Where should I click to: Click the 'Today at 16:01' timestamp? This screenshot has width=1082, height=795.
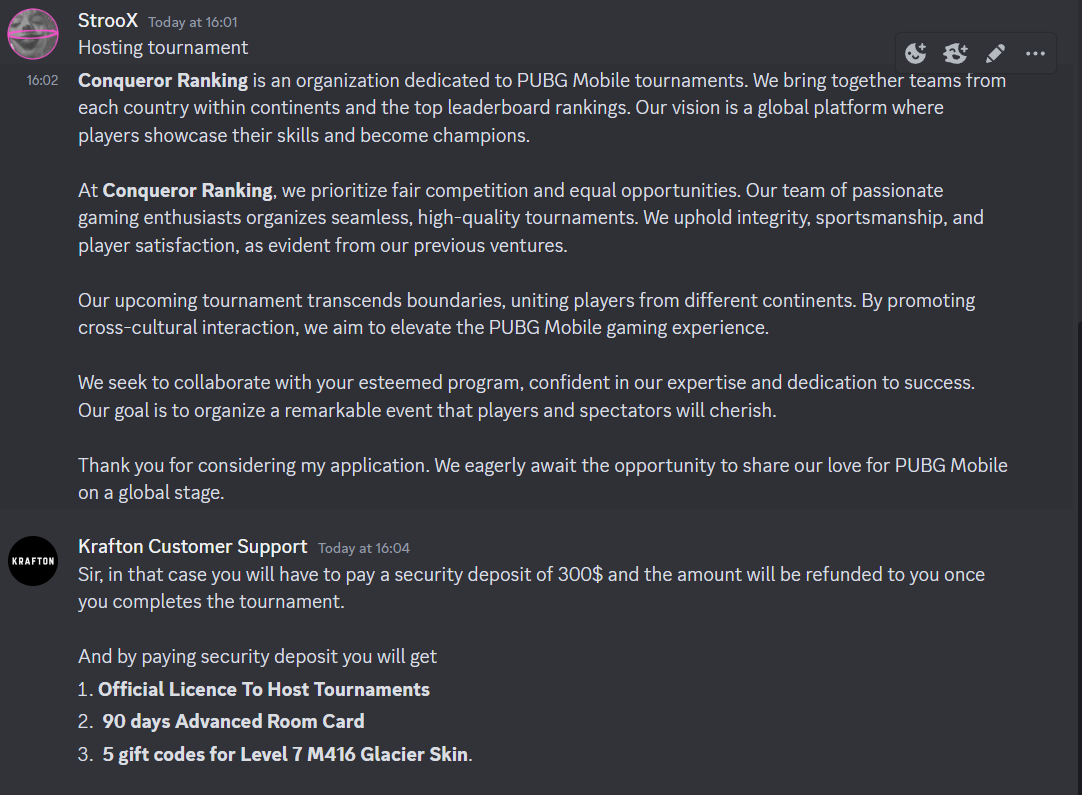(x=193, y=22)
